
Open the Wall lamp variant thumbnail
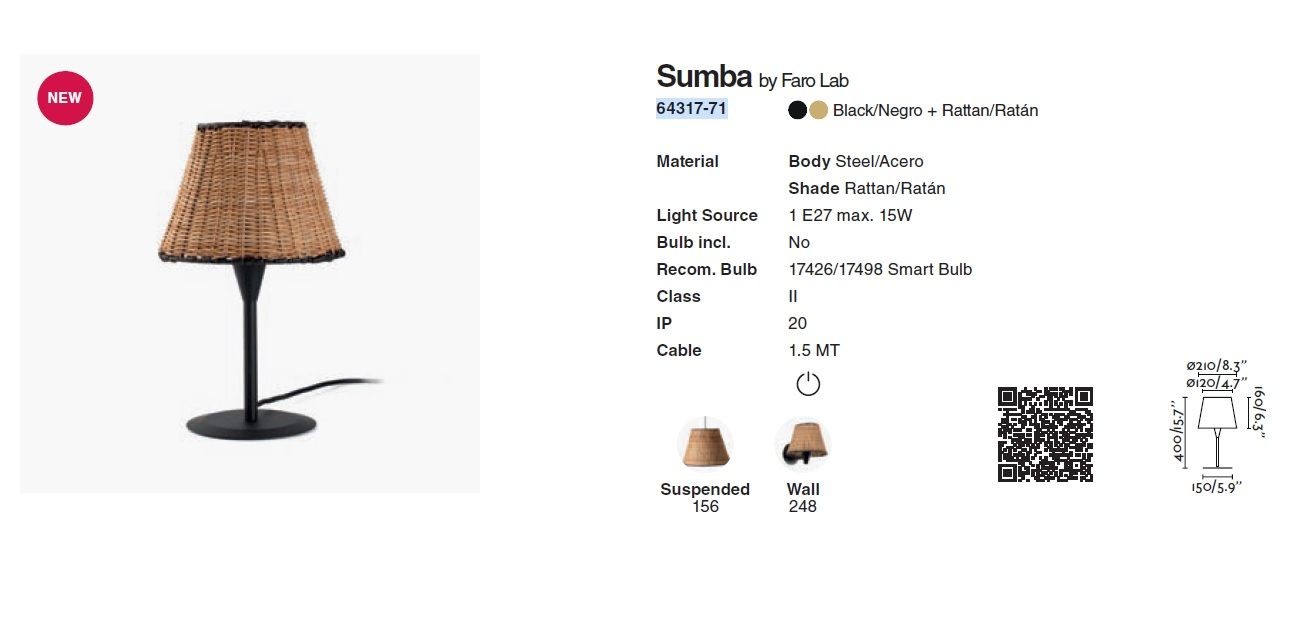(803, 445)
